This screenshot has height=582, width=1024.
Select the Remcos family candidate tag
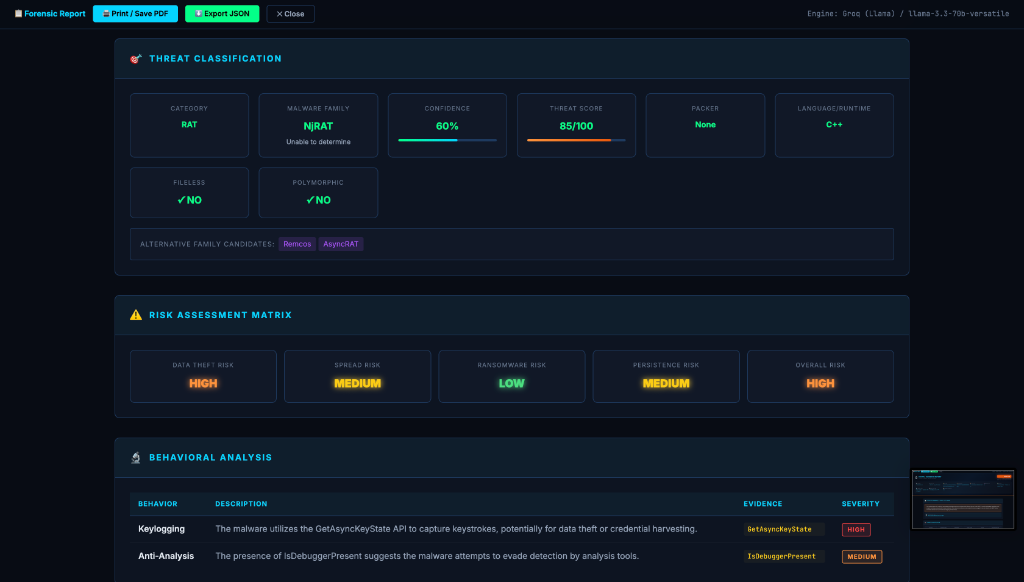click(x=297, y=244)
